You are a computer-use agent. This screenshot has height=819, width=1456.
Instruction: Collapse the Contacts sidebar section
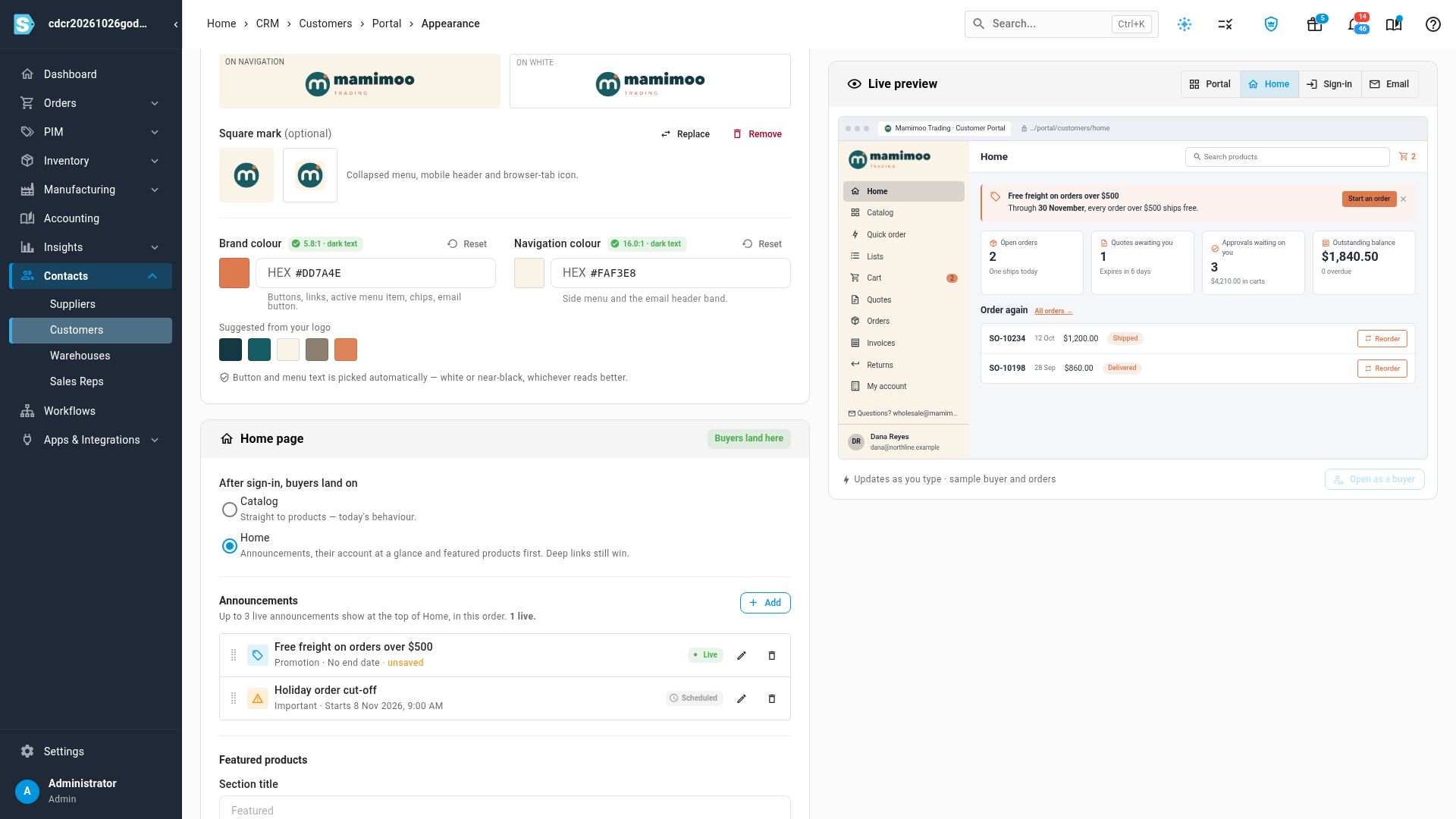coord(152,276)
